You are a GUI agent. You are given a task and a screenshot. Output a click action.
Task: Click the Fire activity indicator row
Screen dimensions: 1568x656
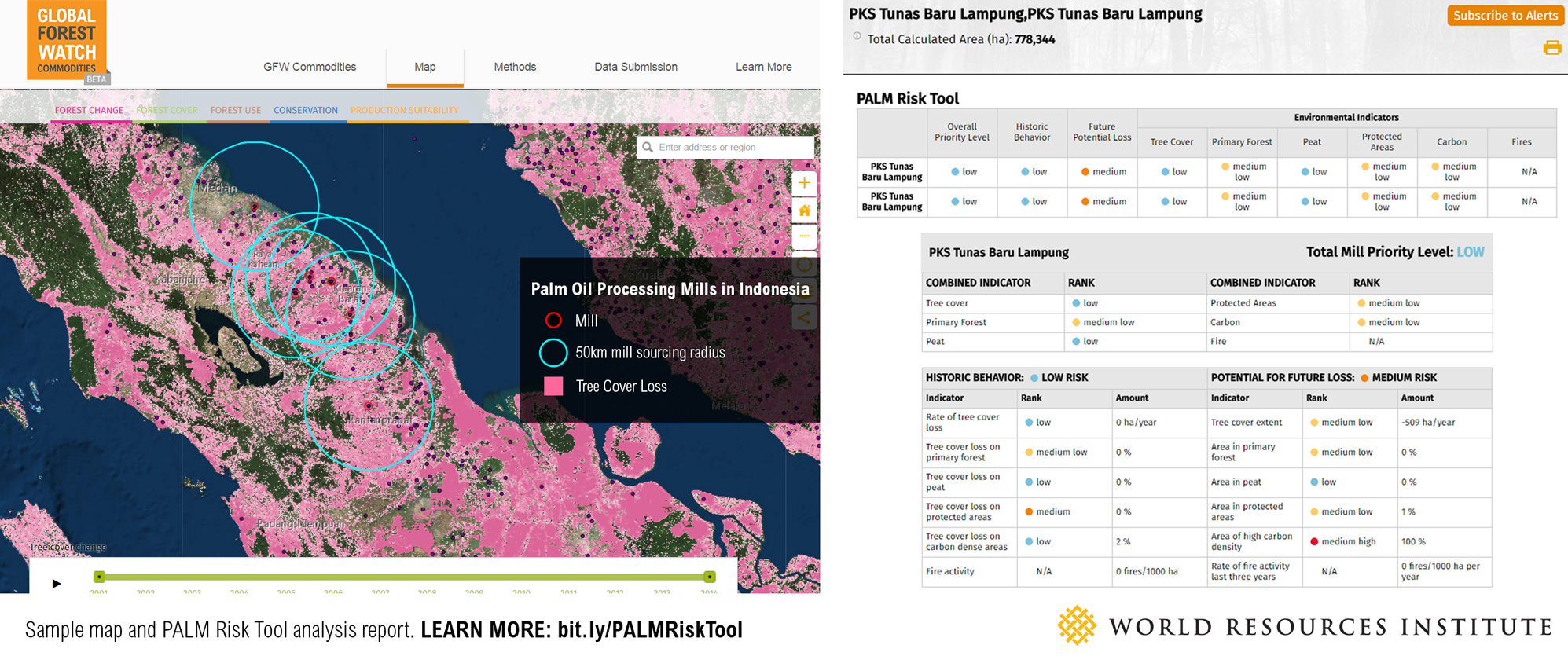point(1064,572)
